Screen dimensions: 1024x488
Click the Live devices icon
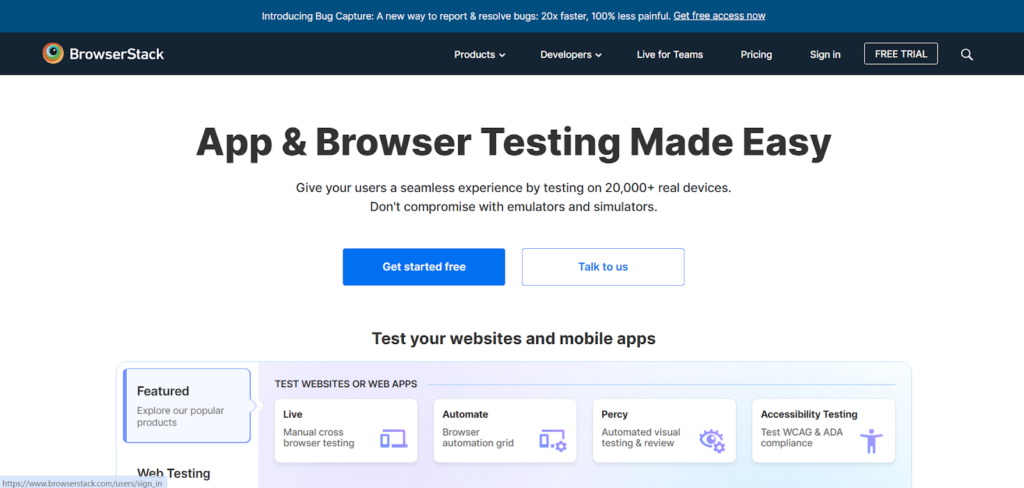(394, 439)
